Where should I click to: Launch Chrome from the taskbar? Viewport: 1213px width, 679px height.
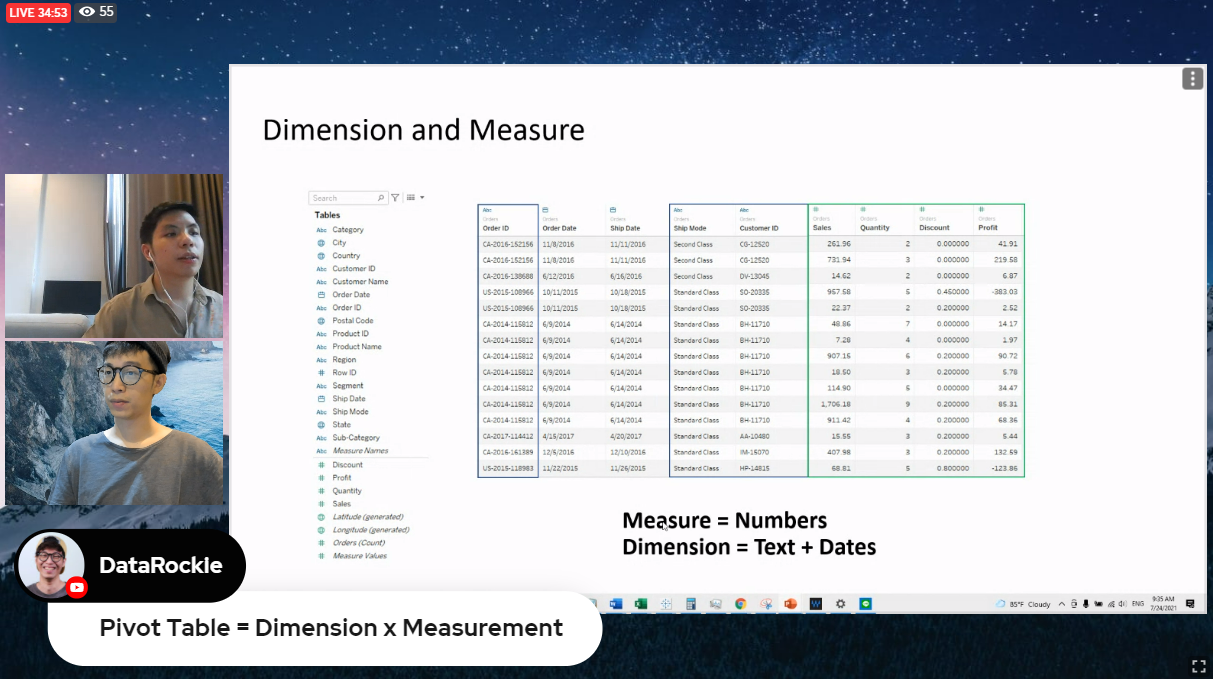(740, 603)
